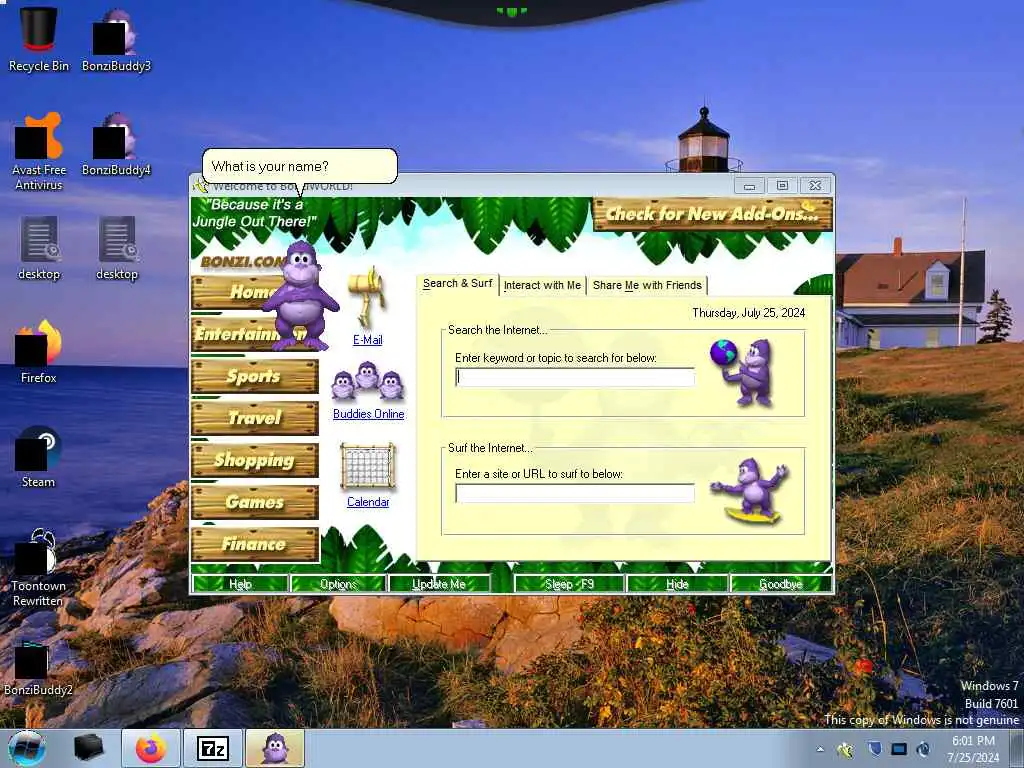
Task: Click the BonziBuddy taskbar icon
Action: pos(275,748)
